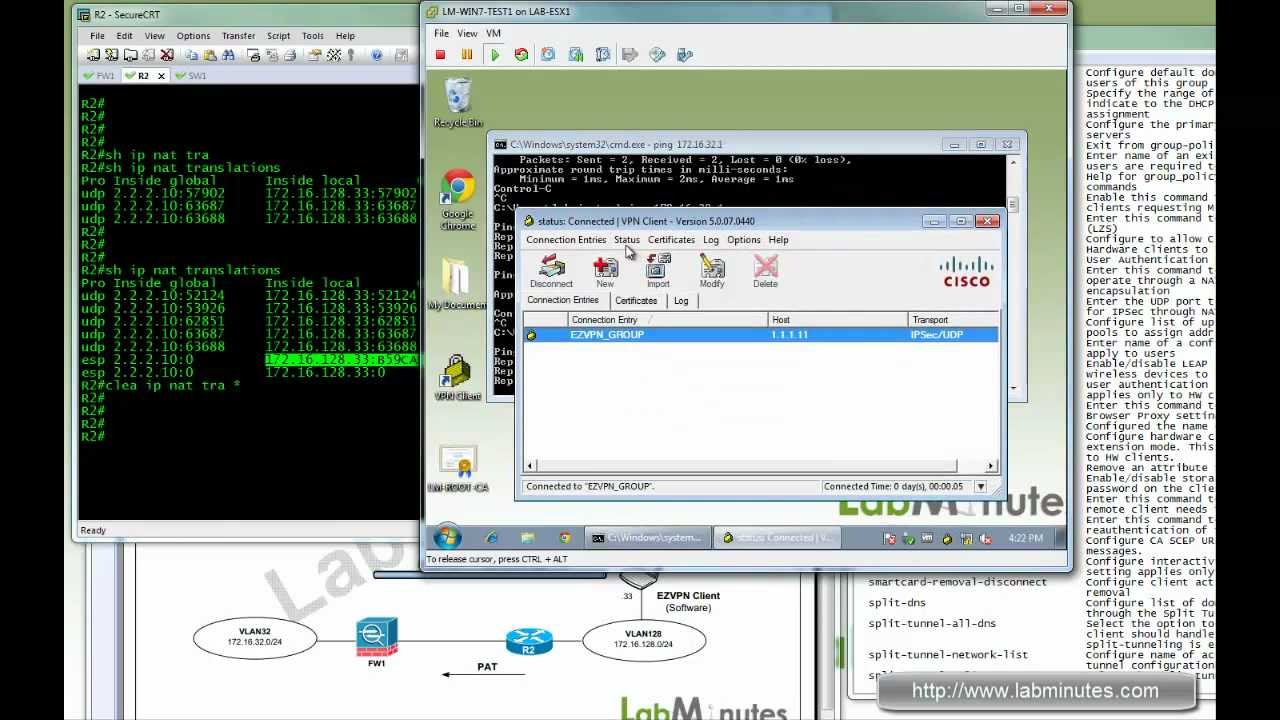The width and height of the screenshot is (1280, 720).
Task: Open Chrome from VM taskbar
Action: tap(565, 538)
